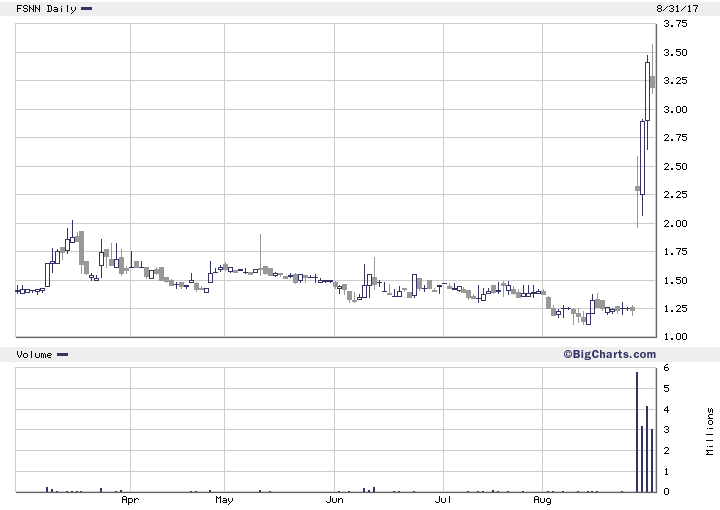This screenshot has height=510, width=720.
Task: Click the 3.50 price axis label
Action: [675, 52]
